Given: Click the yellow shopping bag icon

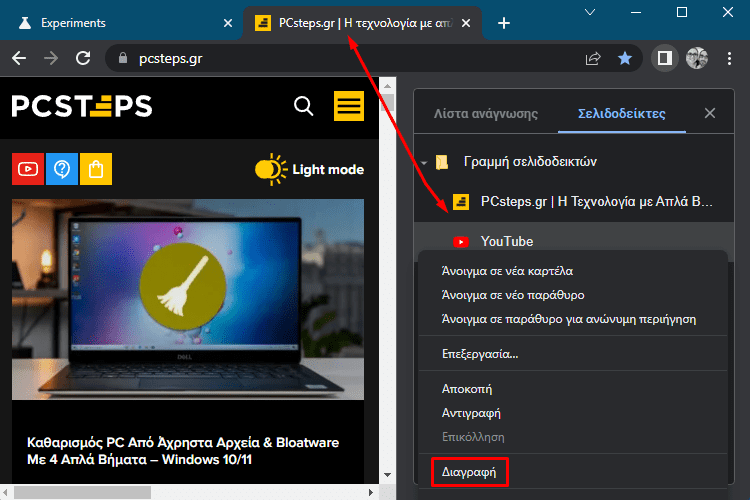Looking at the screenshot, I should tap(96, 169).
